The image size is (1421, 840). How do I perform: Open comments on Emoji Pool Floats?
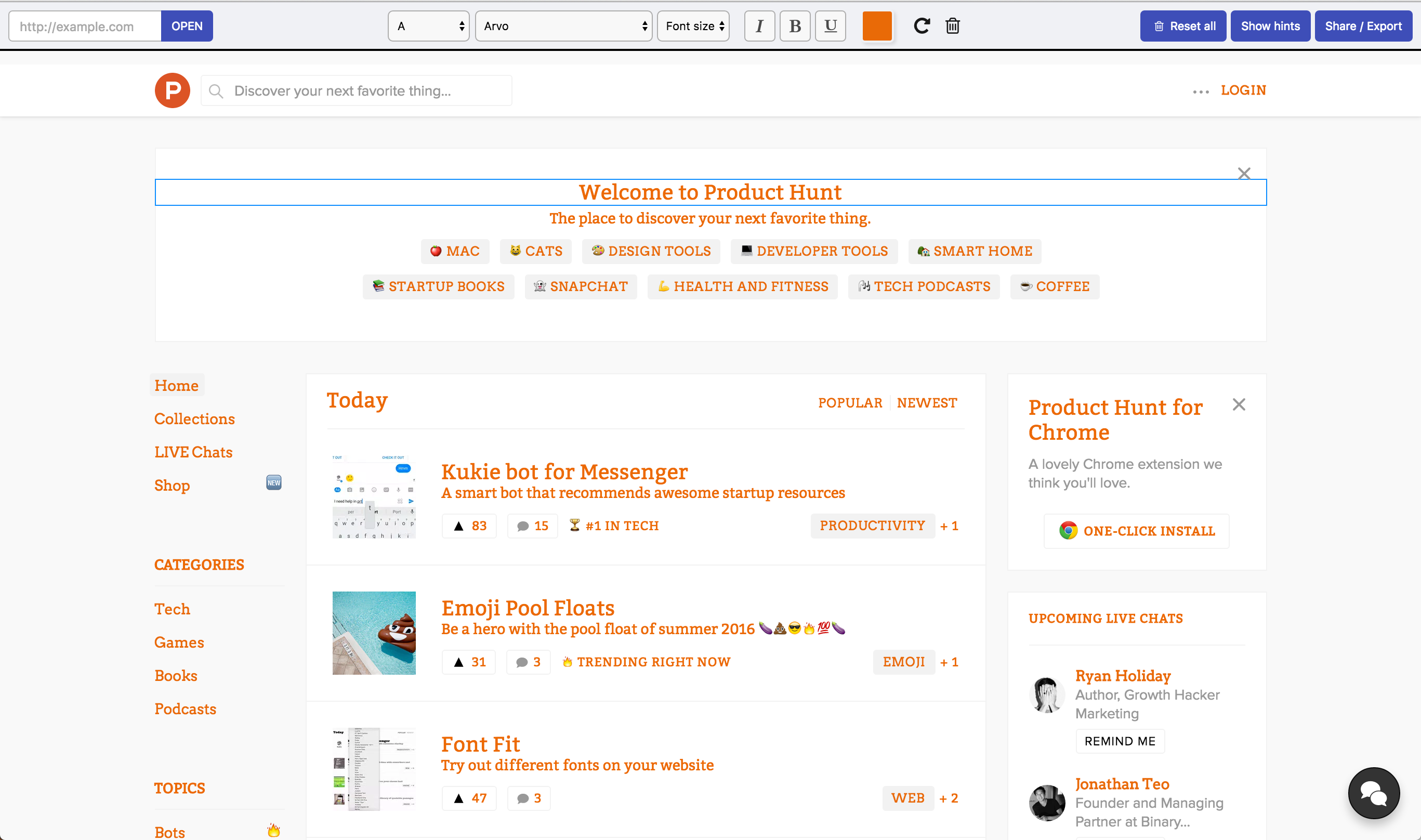click(528, 662)
